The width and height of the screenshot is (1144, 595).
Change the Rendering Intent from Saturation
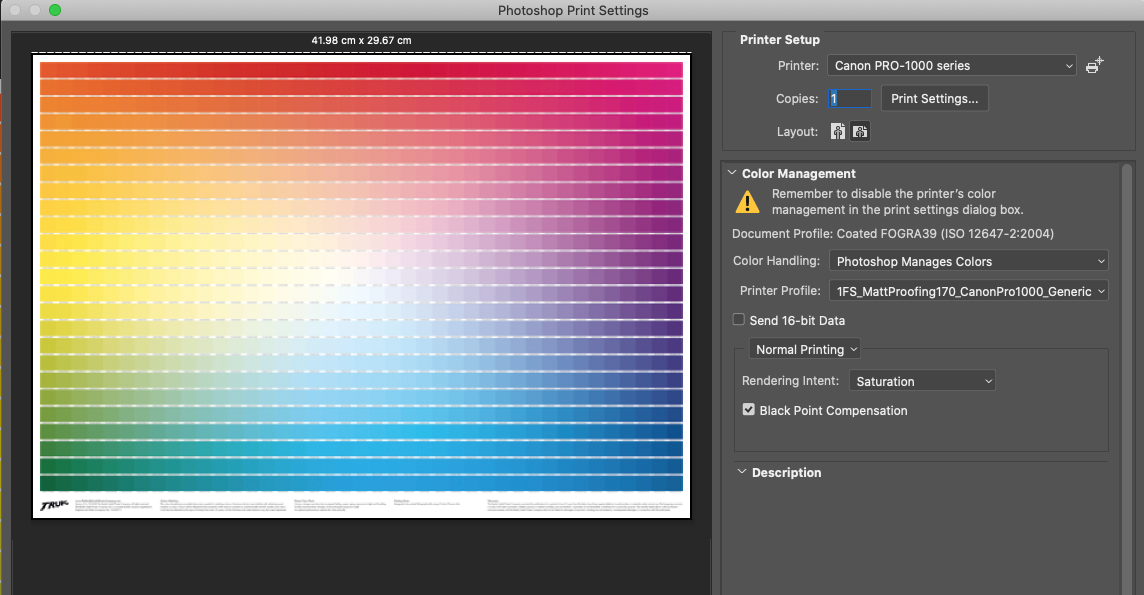(x=921, y=380)
